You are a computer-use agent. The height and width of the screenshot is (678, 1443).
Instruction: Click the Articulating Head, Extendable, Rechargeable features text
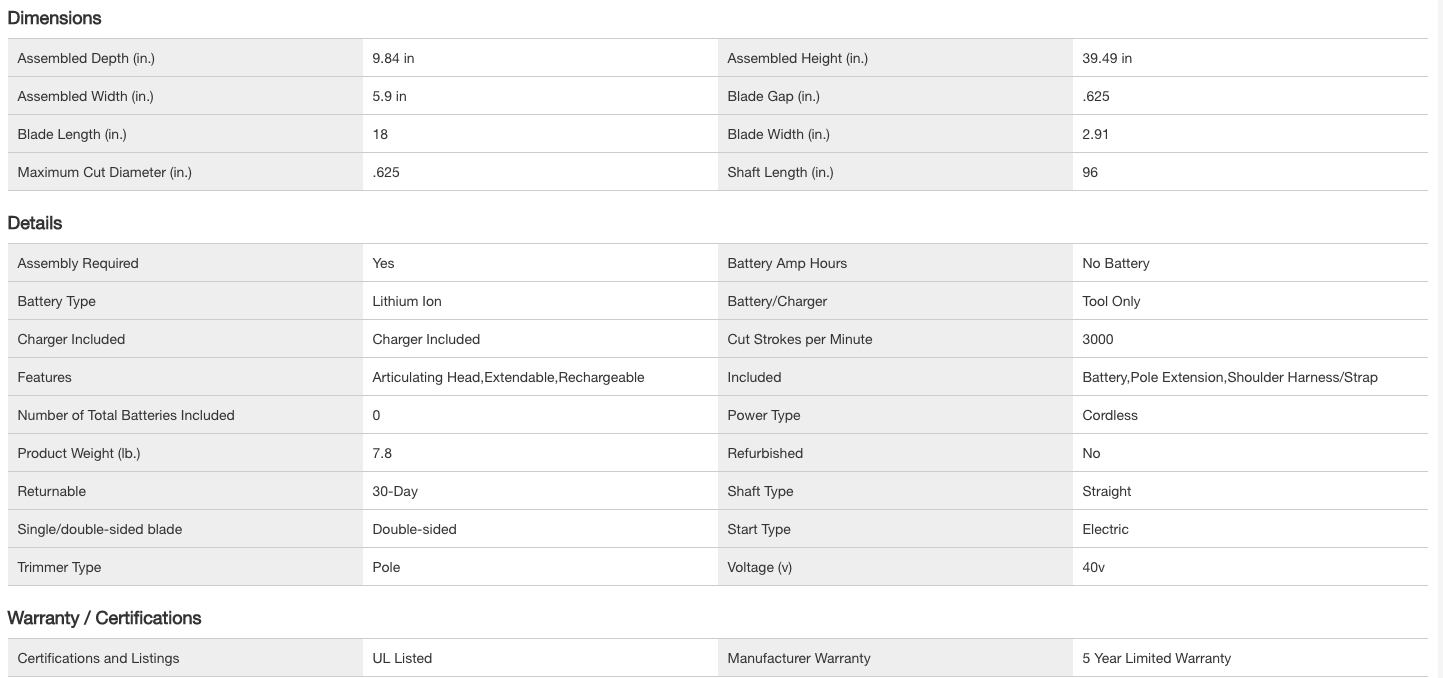508,377
